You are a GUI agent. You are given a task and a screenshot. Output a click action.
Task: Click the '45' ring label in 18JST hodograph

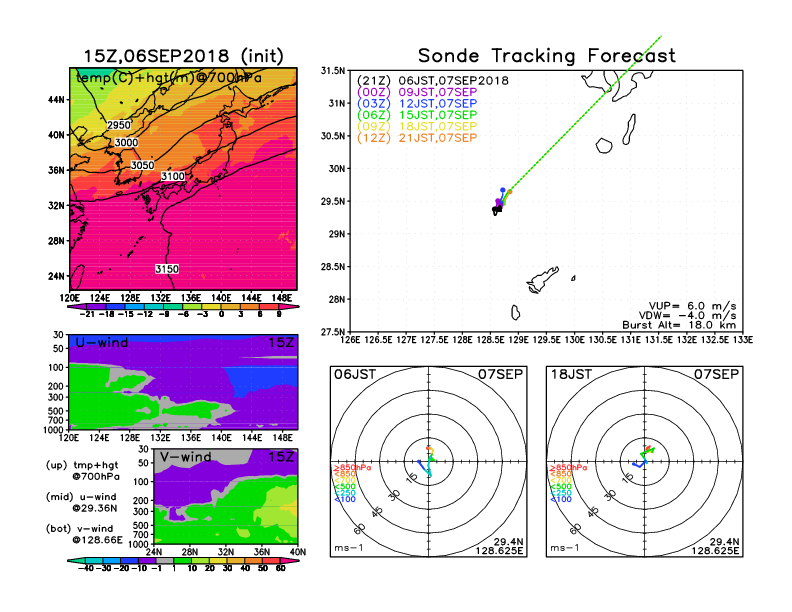coord(593,511)
